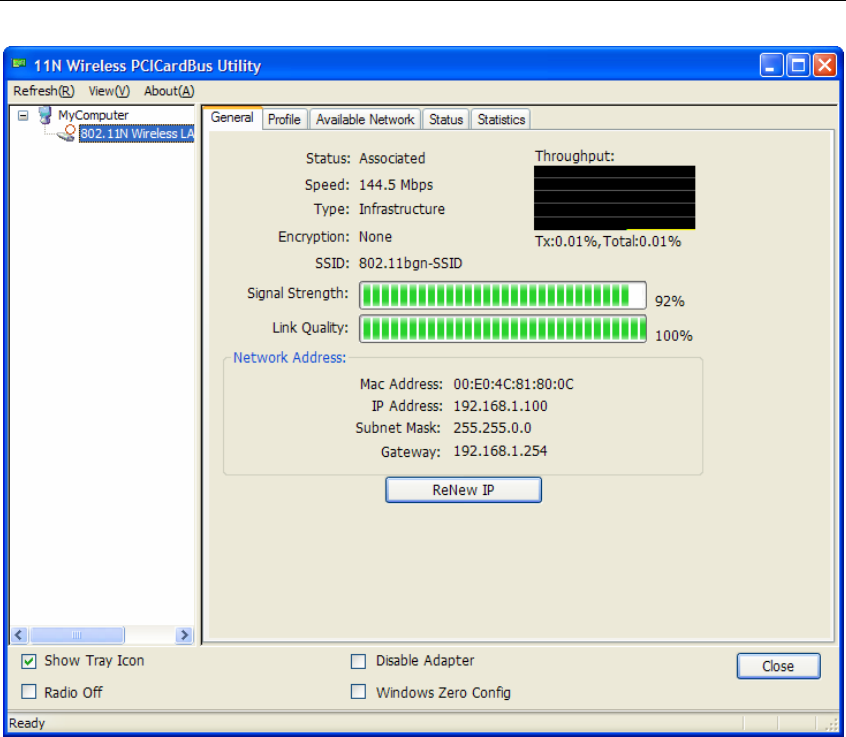Open the Refresh(R) menu
The height and width of the screenshot is (737, 846).
click(x=44, y=91)
